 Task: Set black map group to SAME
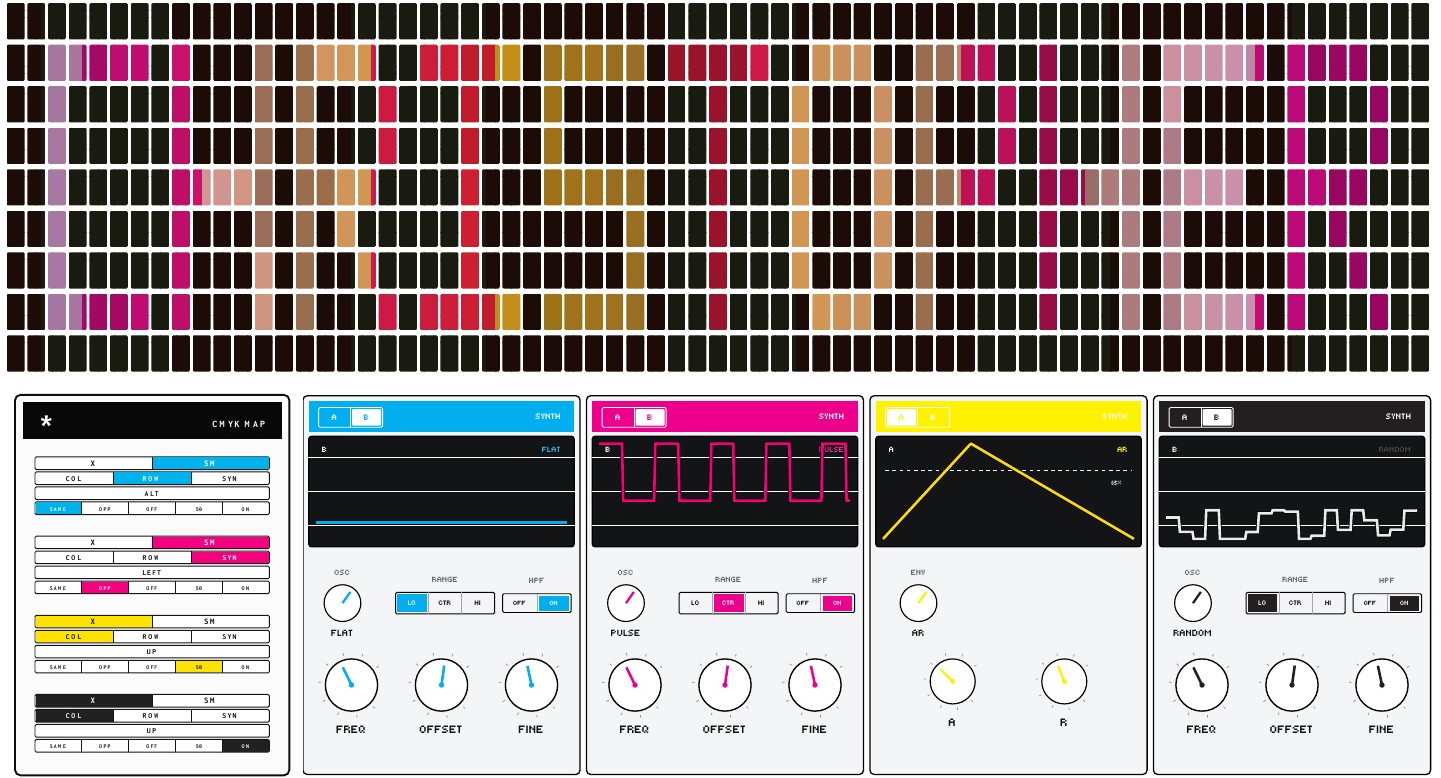[x=58, y=745]
